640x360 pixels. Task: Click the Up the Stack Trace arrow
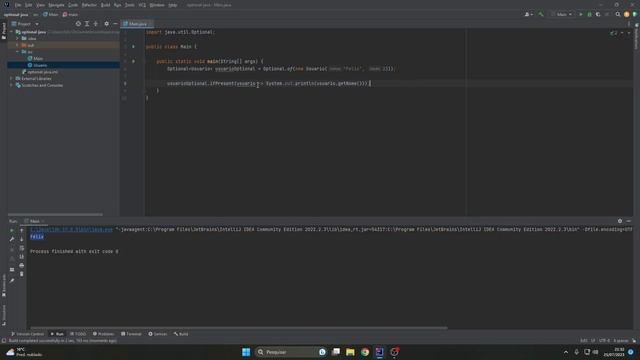click(22, 230)
